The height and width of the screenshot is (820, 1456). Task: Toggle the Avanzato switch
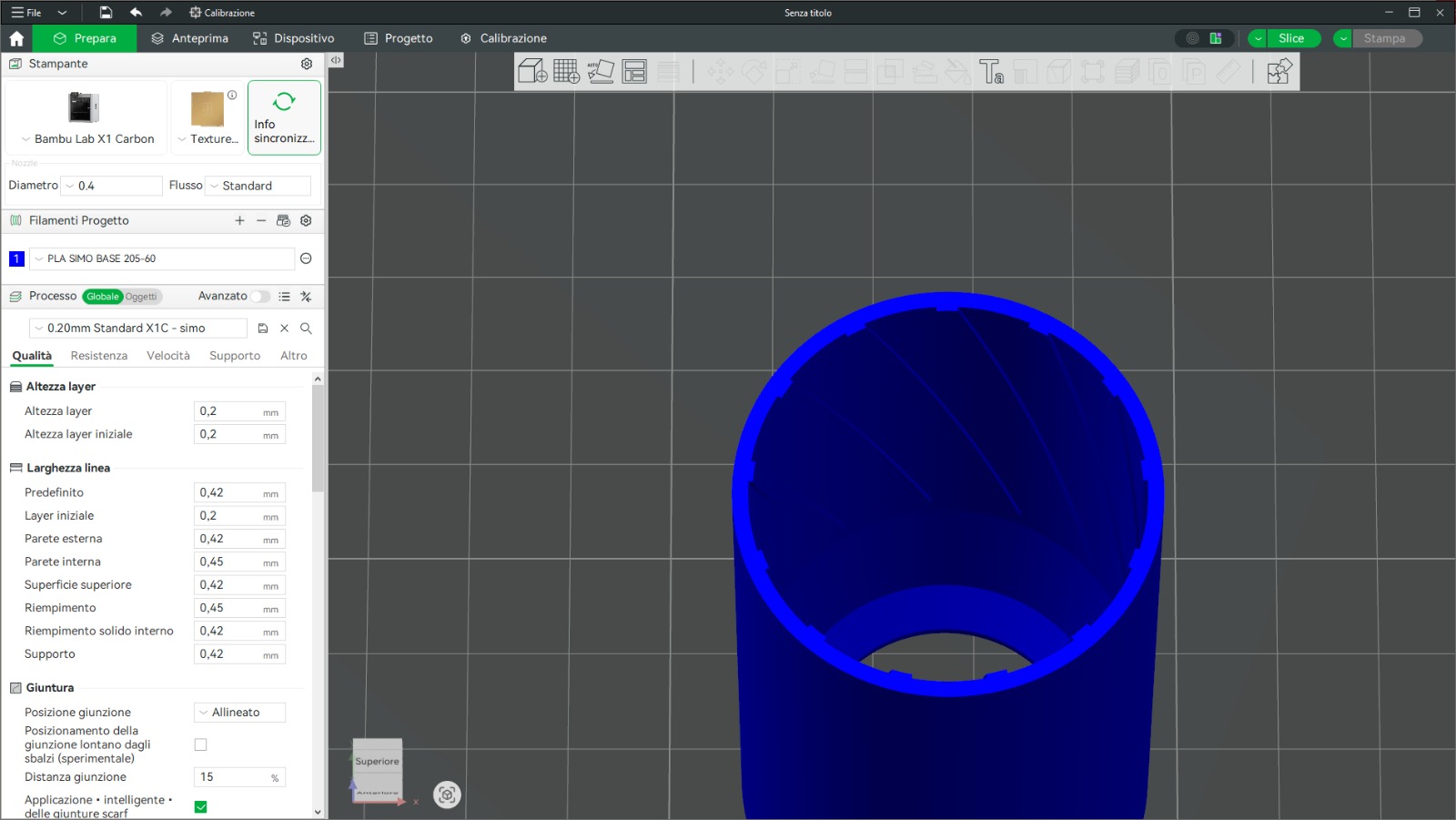point(260,297)
